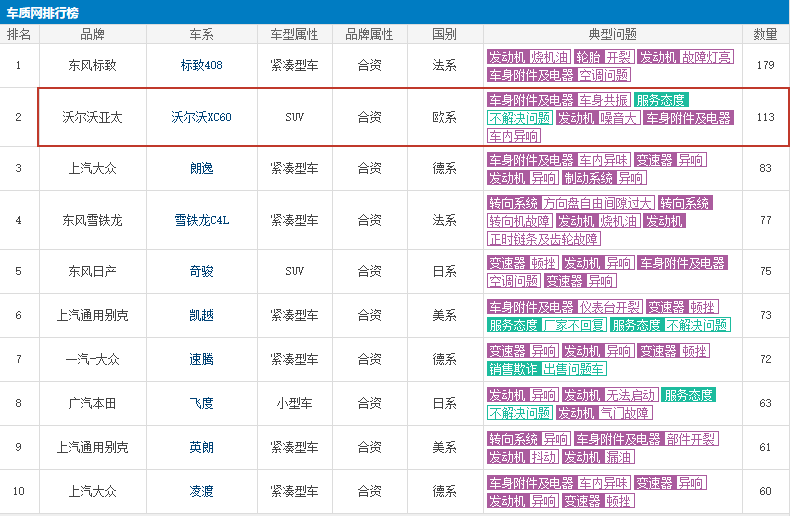Select the 转向系统 异响 tag for 英朗
The height and width of the screenshot is (516, 790).
click(529, 439)
